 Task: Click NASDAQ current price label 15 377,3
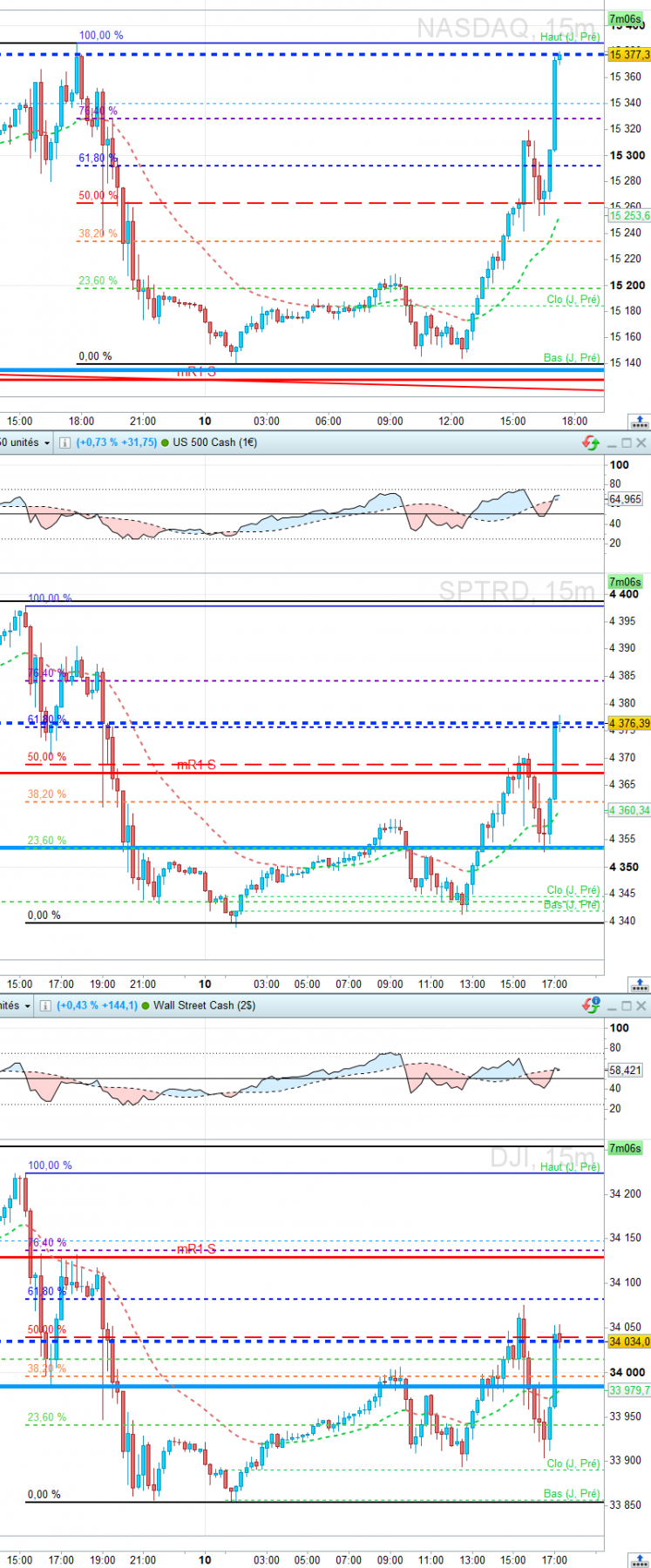(629, 55)
